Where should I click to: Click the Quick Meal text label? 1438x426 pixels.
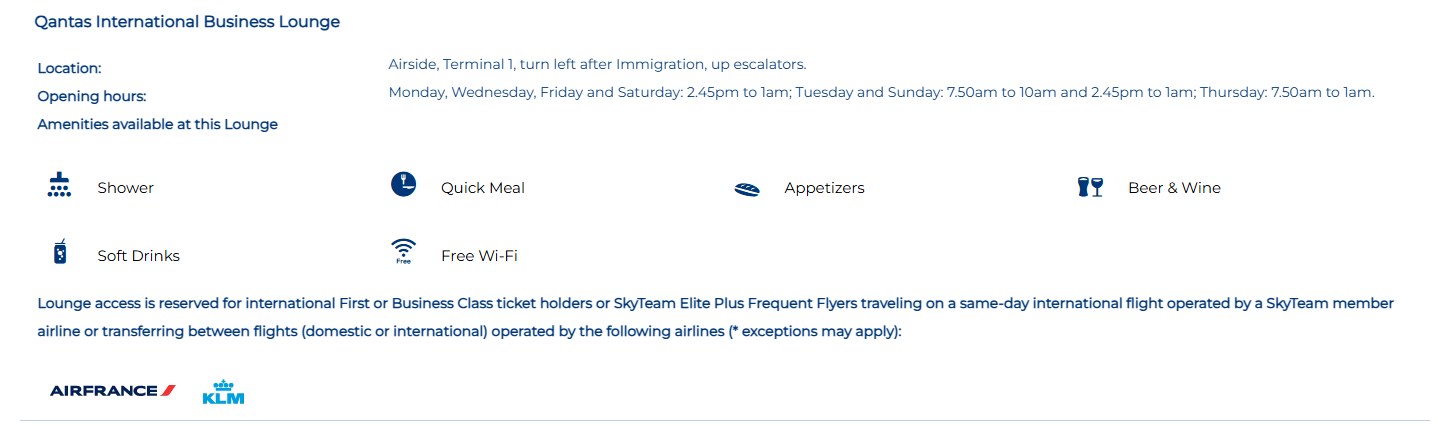(x=483, y=188)
